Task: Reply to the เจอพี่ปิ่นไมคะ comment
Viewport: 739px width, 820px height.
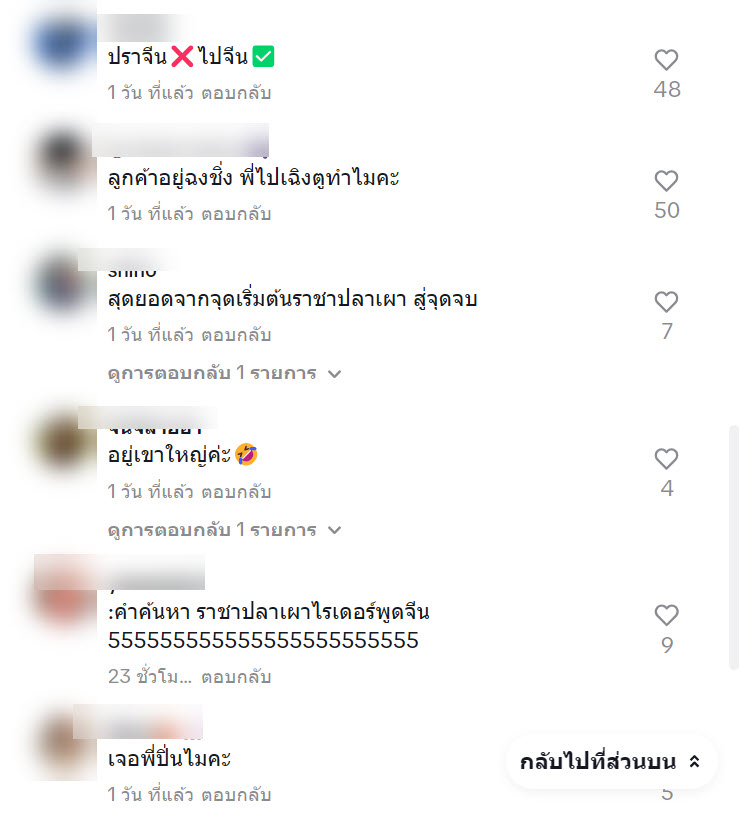Action: pyautogui.click(x=236, y=795)
